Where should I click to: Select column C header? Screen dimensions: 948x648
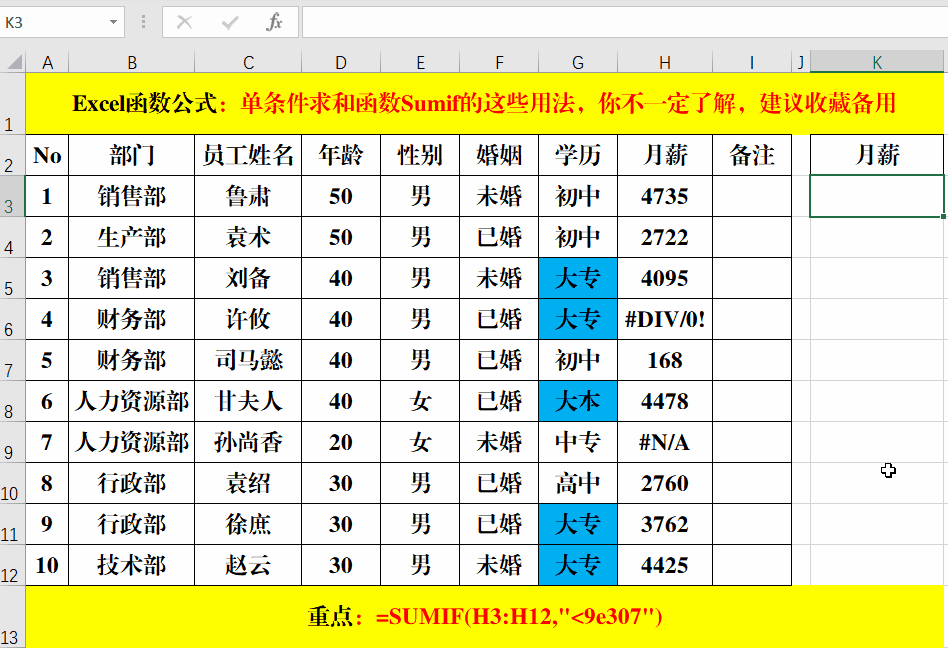pyautogui.click(x=248, y=62)
